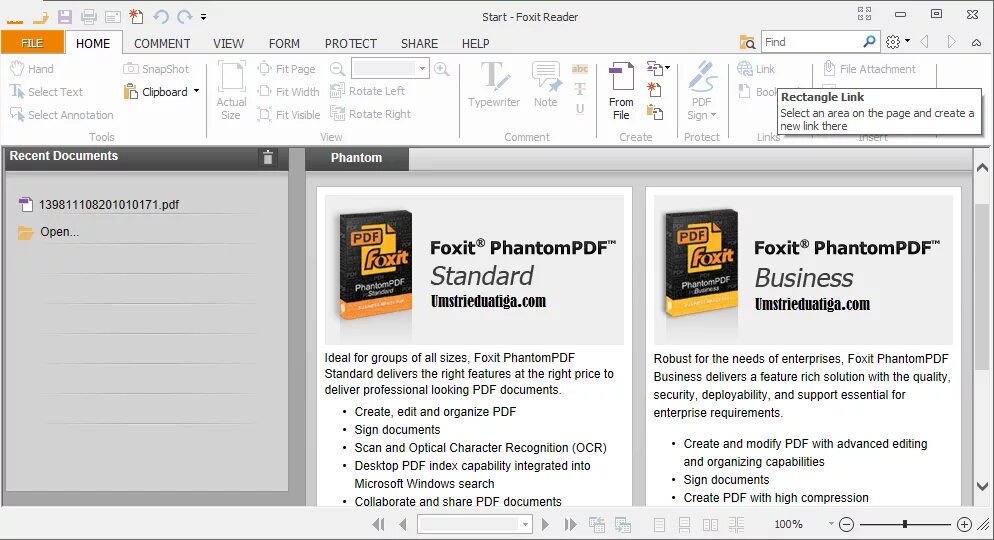Image resolution: width=994 pixels, height=540 pixels.
Task: Switch to the HELP tab
Action: (475, 44)
